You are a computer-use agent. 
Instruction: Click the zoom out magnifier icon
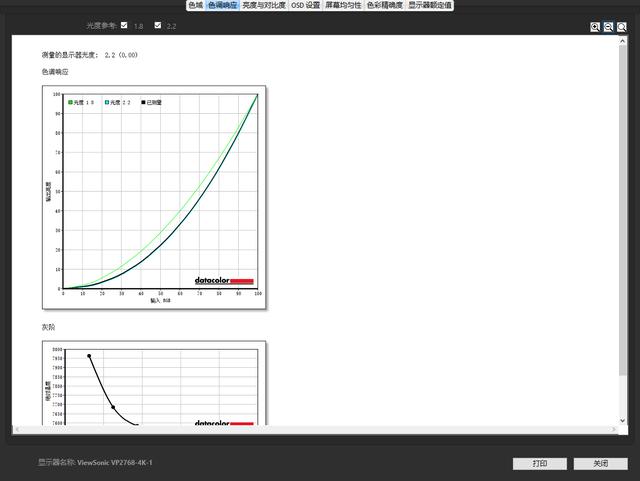point(608,27)
